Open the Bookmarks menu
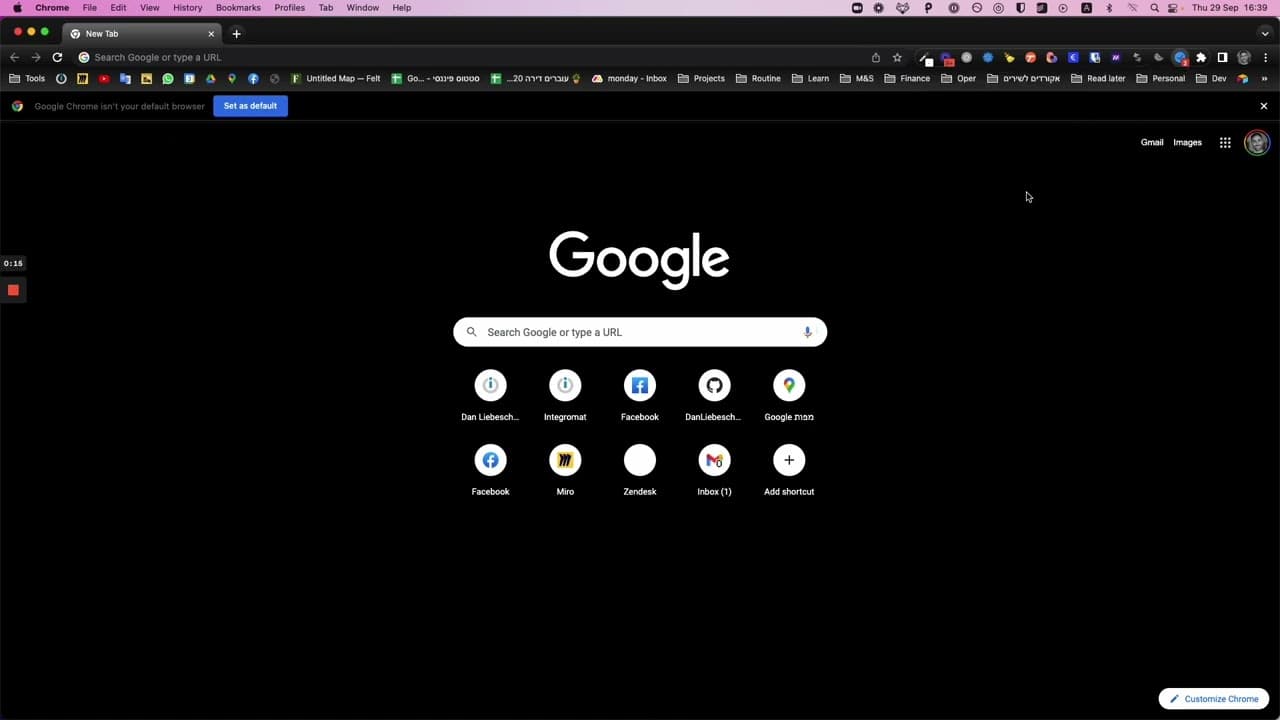The height and width of the screenshot is (720, 1280). pyautogui.click(x=238, y=8)
